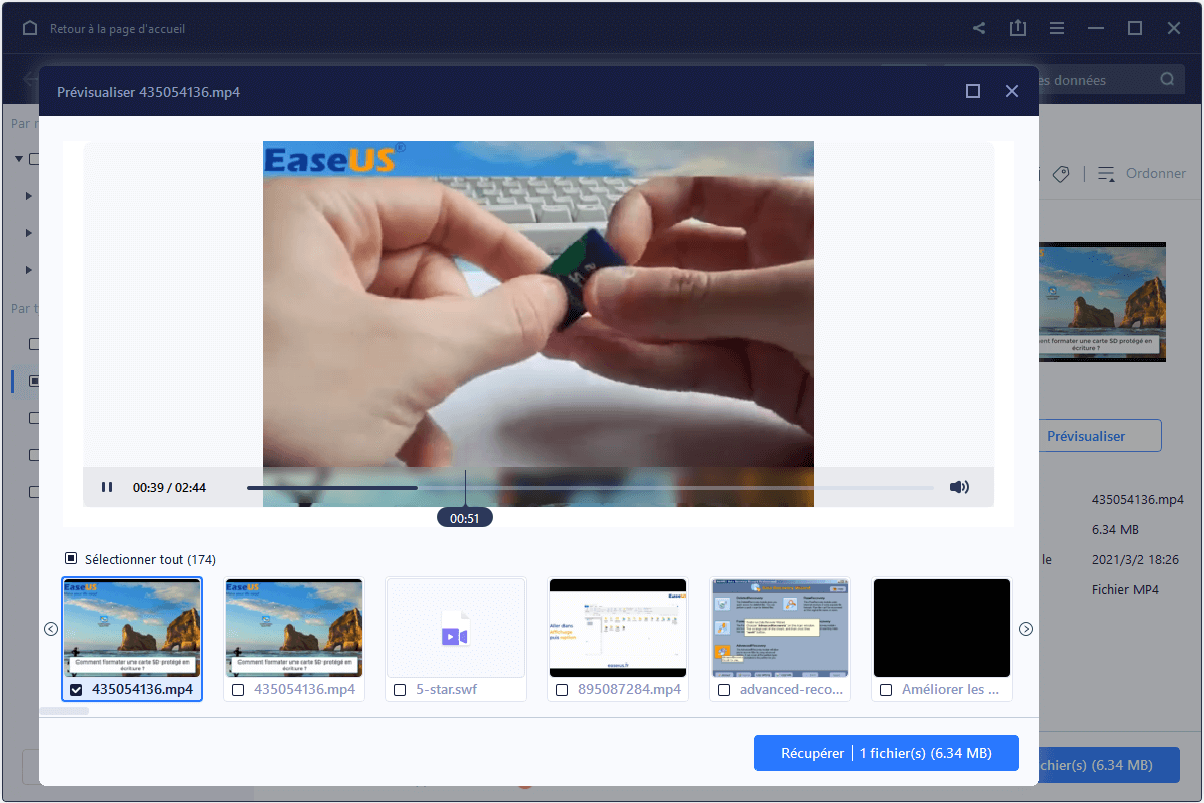The image size is (1204, 803).
Task: Go back to home via the house icon
Action: click(29, 29)
